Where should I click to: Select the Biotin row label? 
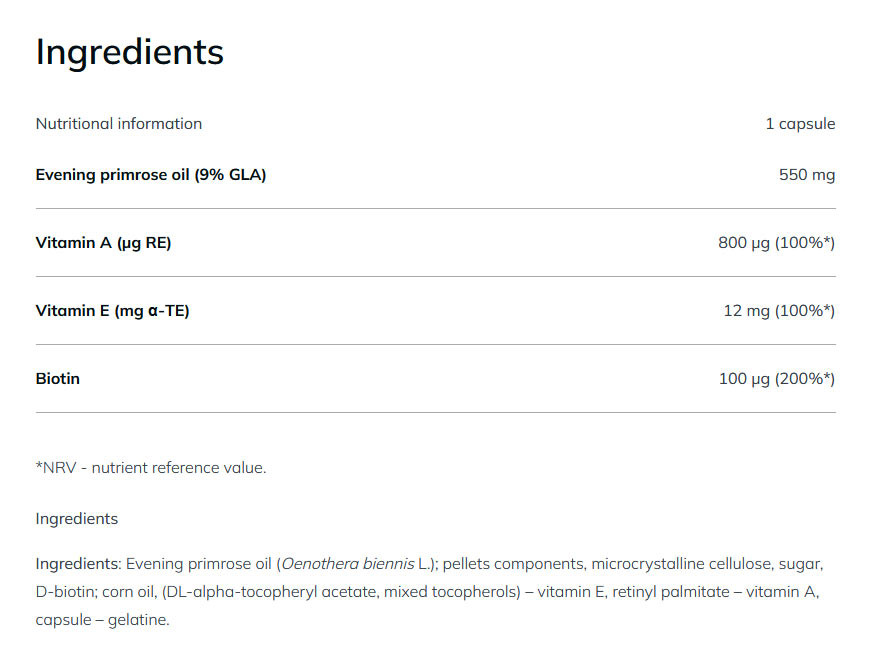point(57,379)
